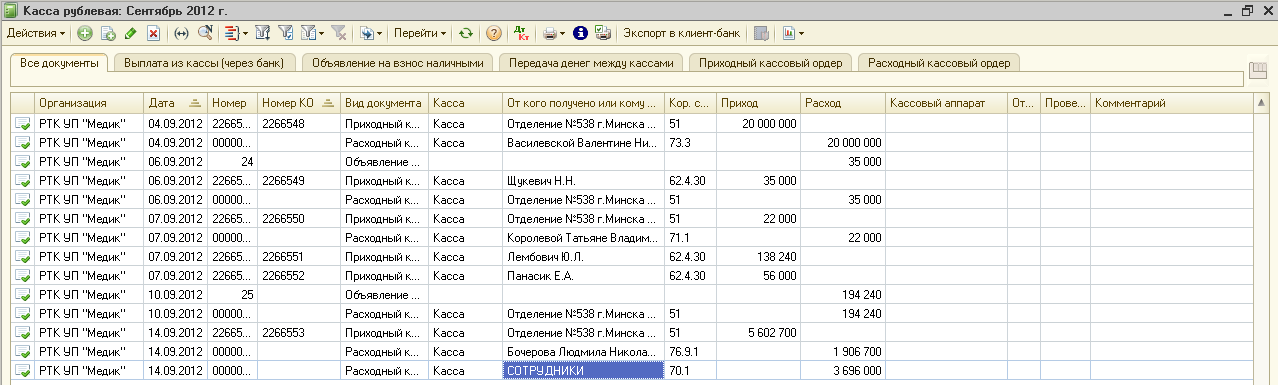Disable filter with crossed funnel icon
Viewport: 1278px width, 385px height.
[339, 33]
